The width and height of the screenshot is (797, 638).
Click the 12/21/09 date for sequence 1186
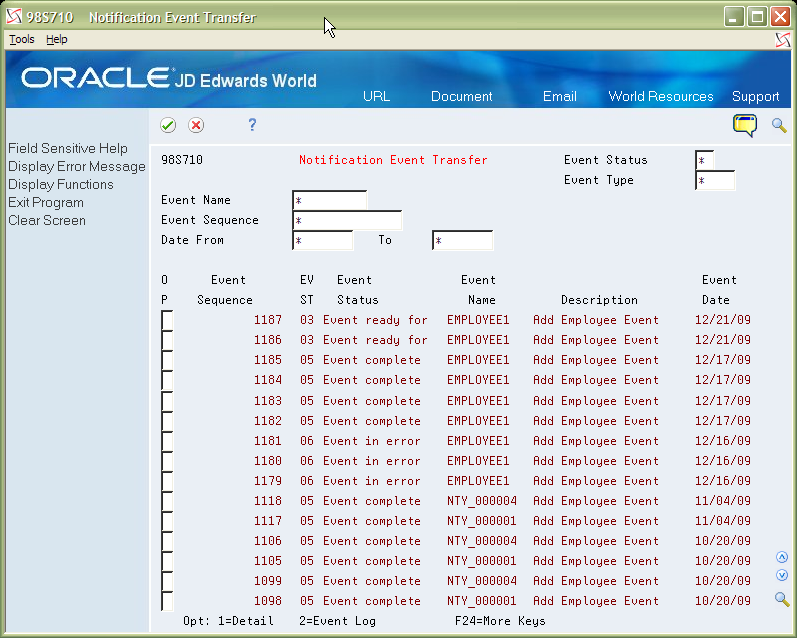[x=723, y=340]
